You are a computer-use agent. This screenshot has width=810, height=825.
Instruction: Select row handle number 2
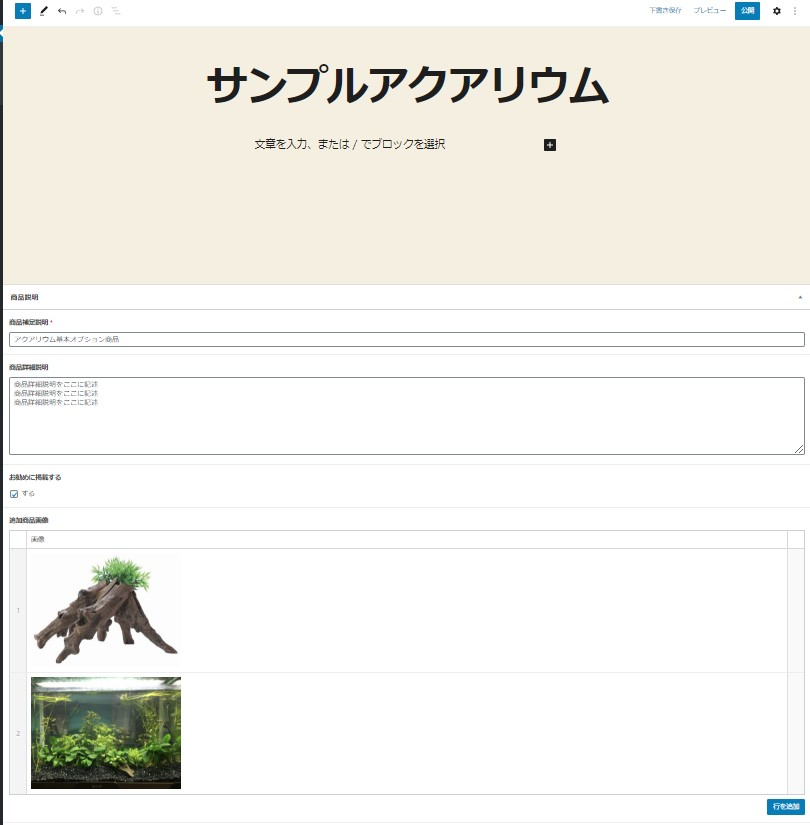pyautogui.click(x=18, y=733)
